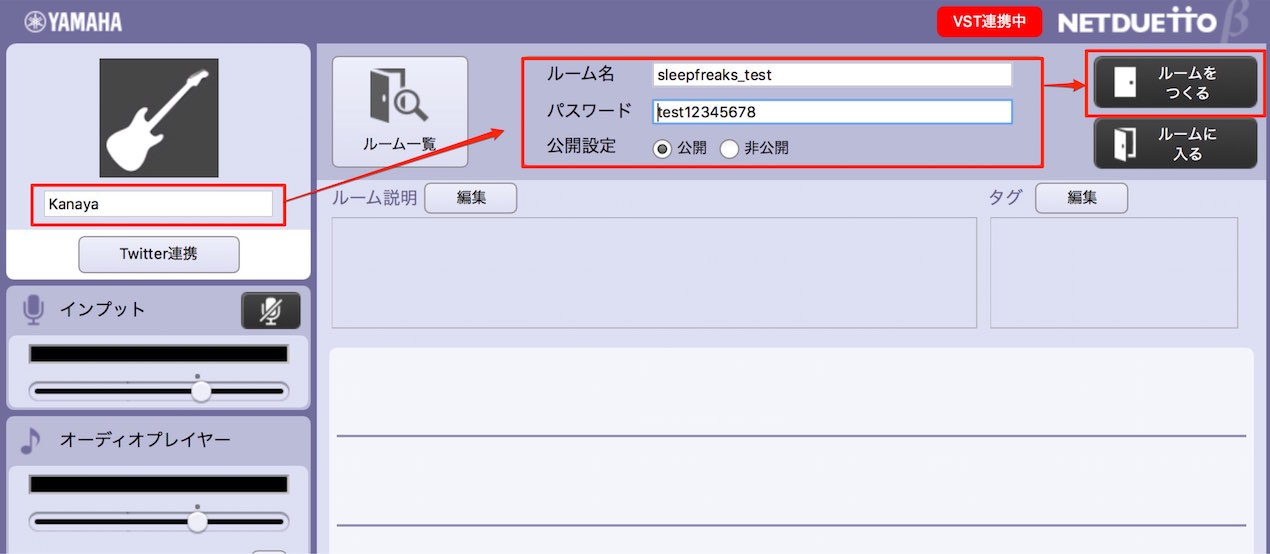The height and width of the screenshot is (554, 1270).
Task: Click the Twitter連携 button
Action: tap(159, 254)
